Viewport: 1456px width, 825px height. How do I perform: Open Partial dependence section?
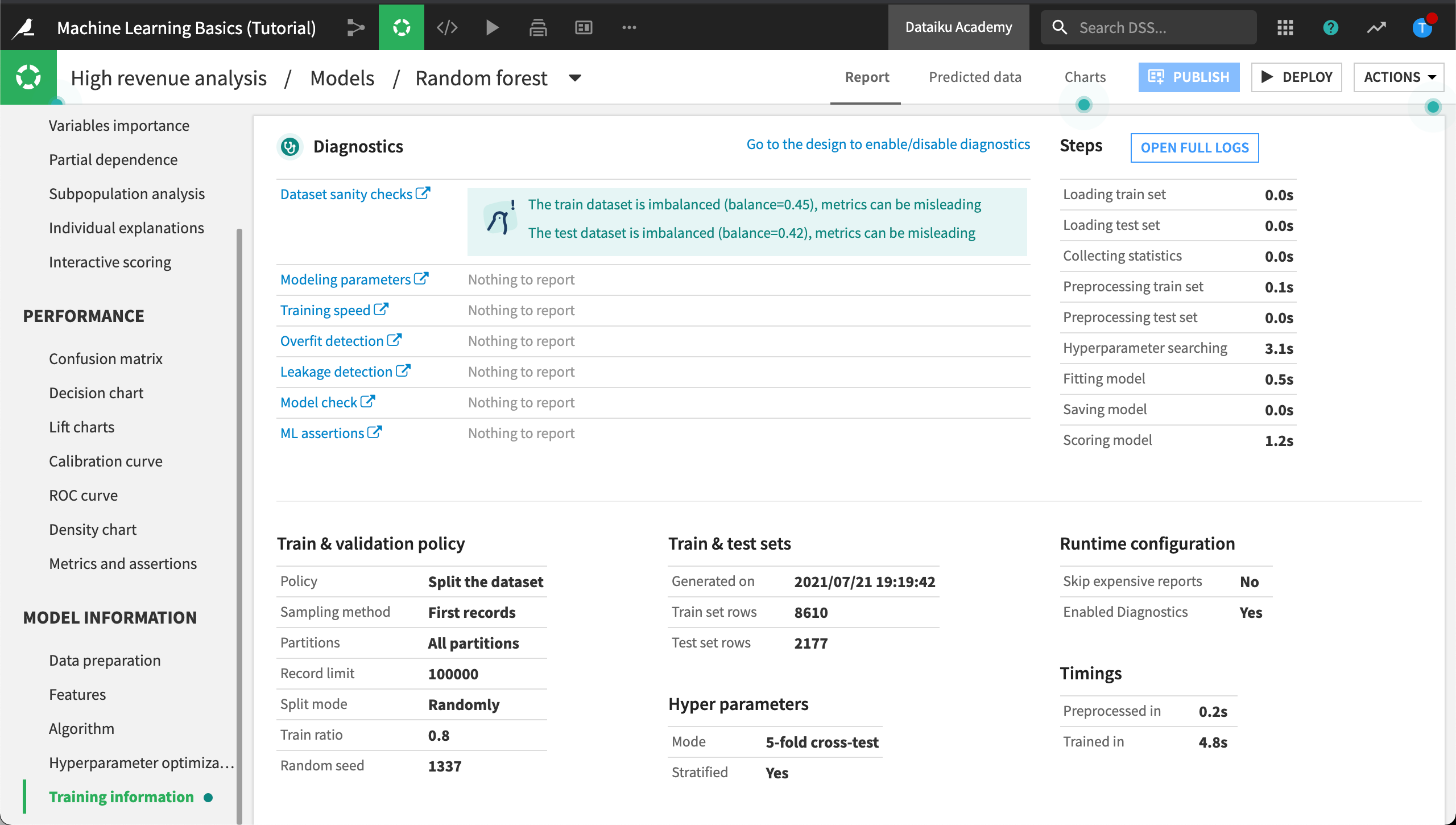tap(113, 159)
